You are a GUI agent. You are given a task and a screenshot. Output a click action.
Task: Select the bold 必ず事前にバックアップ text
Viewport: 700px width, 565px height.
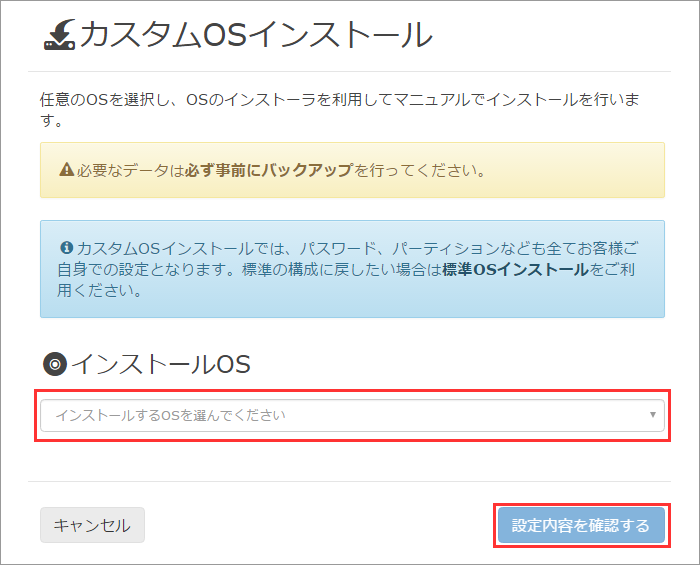[269, 170]
